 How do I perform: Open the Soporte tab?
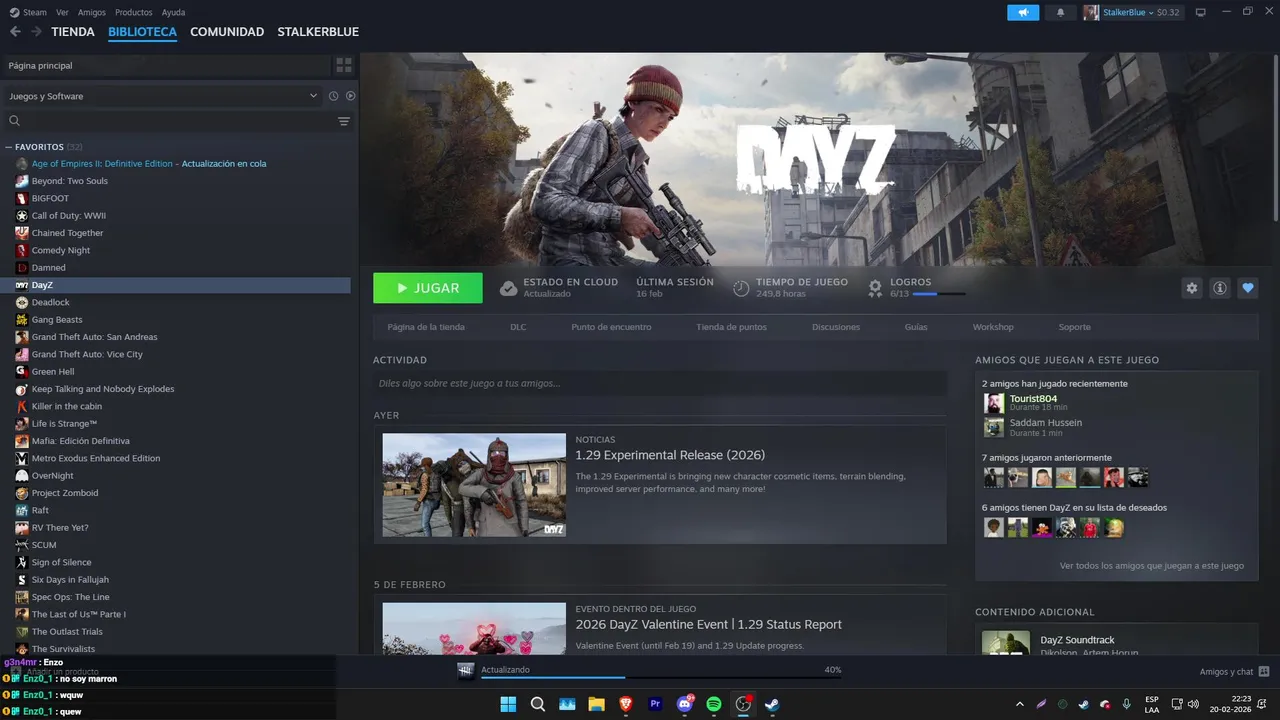[x=1075, y=327]
